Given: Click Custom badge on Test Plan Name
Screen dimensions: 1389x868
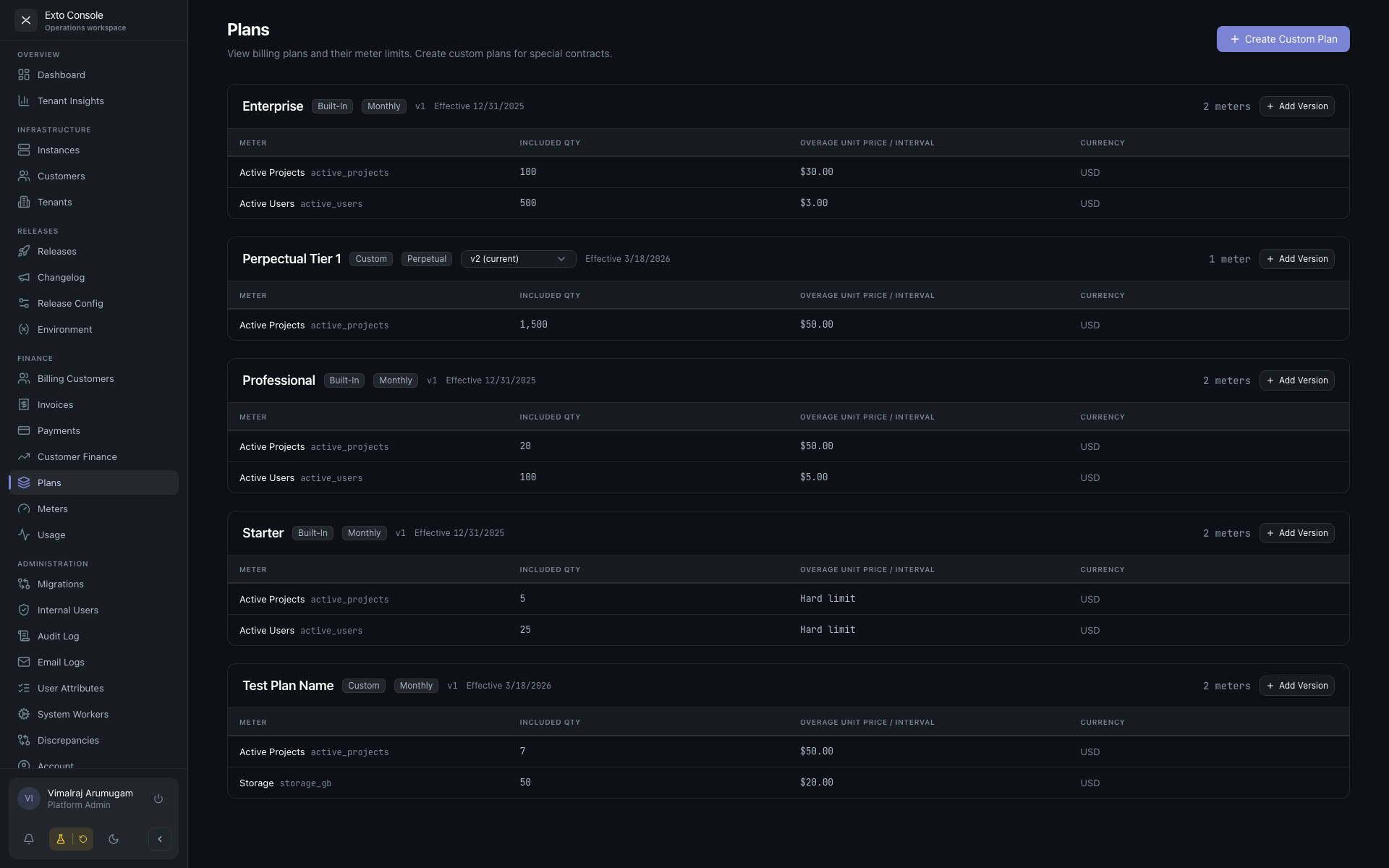Looking at the screenshot, I should [364, 686].
